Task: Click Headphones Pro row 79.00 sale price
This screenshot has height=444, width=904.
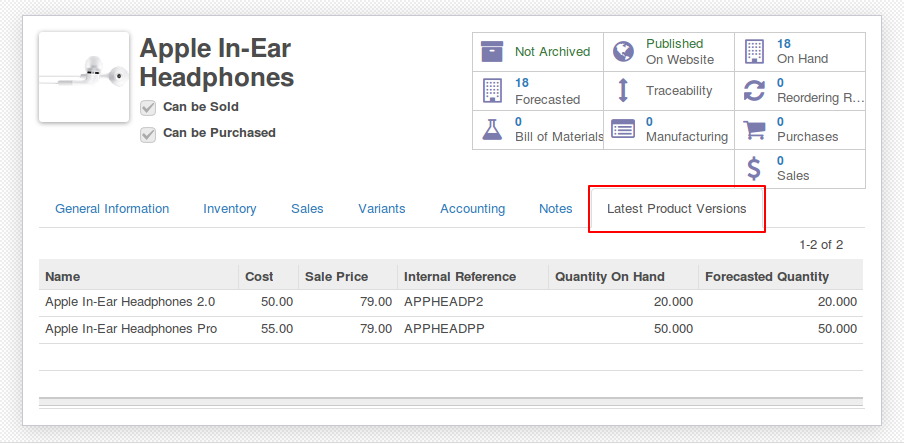Action: [x=376, y=329]
